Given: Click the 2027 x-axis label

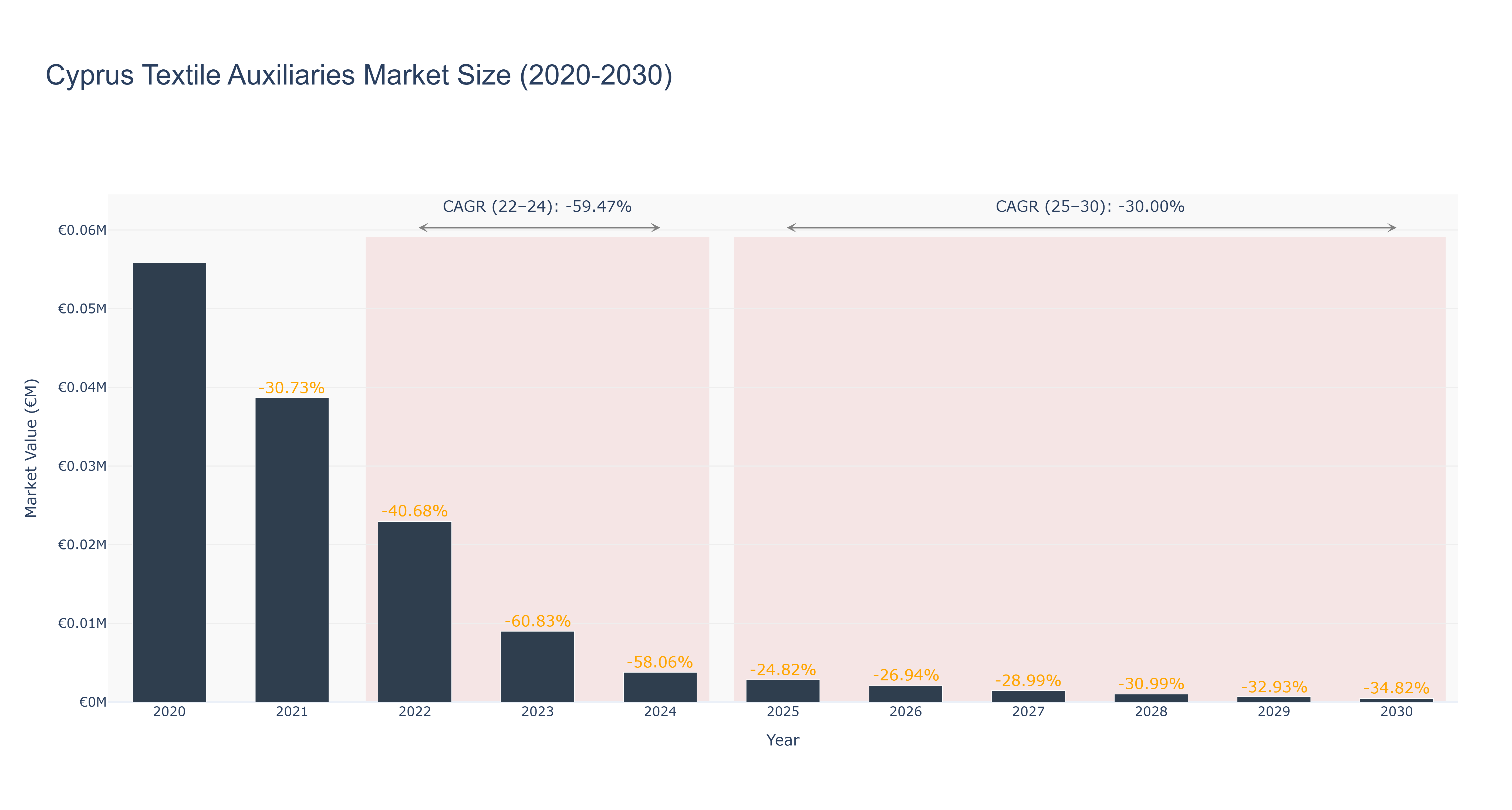Looking at the screenshot, I should coord(1028,712).
